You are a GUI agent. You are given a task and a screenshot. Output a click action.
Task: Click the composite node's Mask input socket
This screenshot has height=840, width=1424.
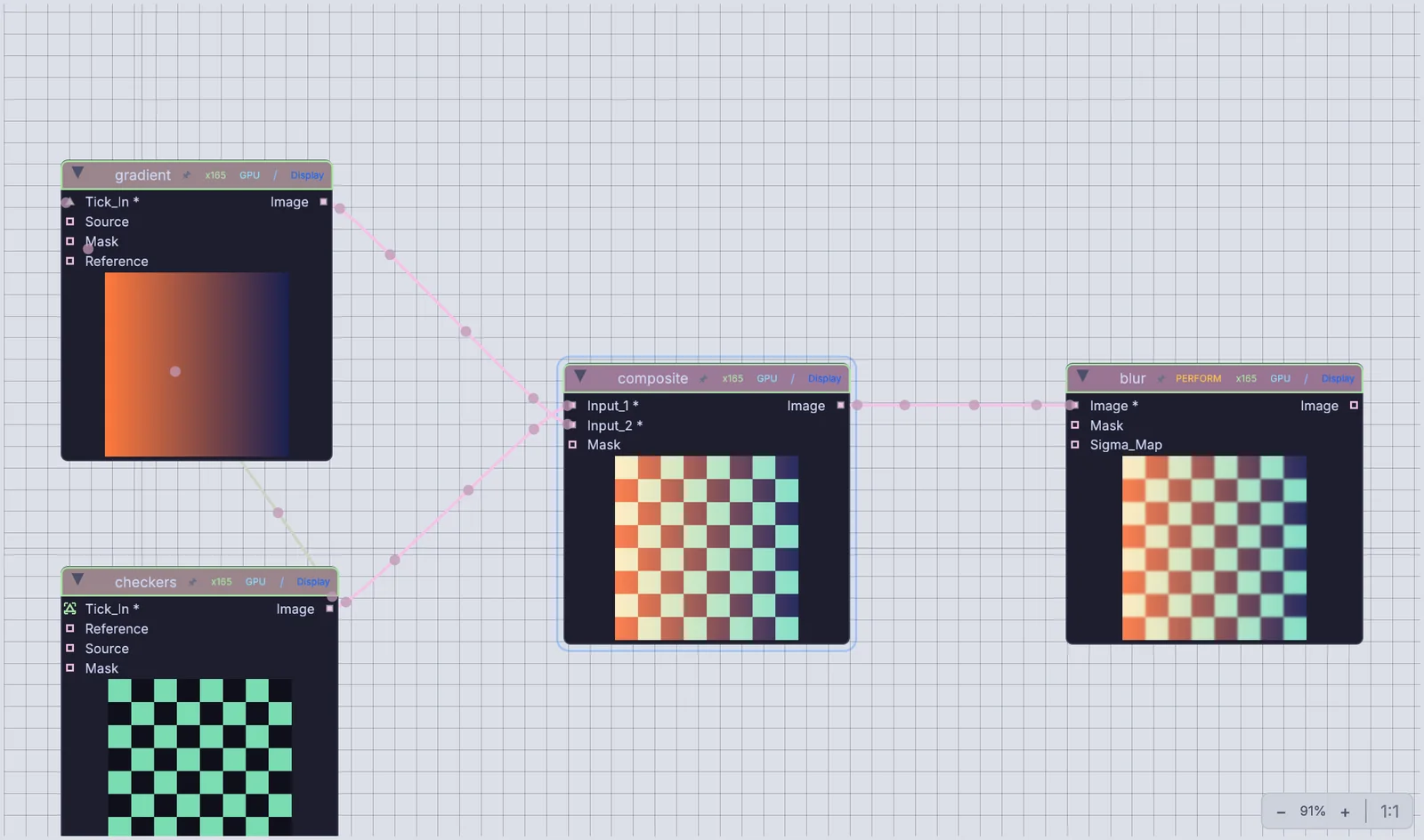point(572,444)
